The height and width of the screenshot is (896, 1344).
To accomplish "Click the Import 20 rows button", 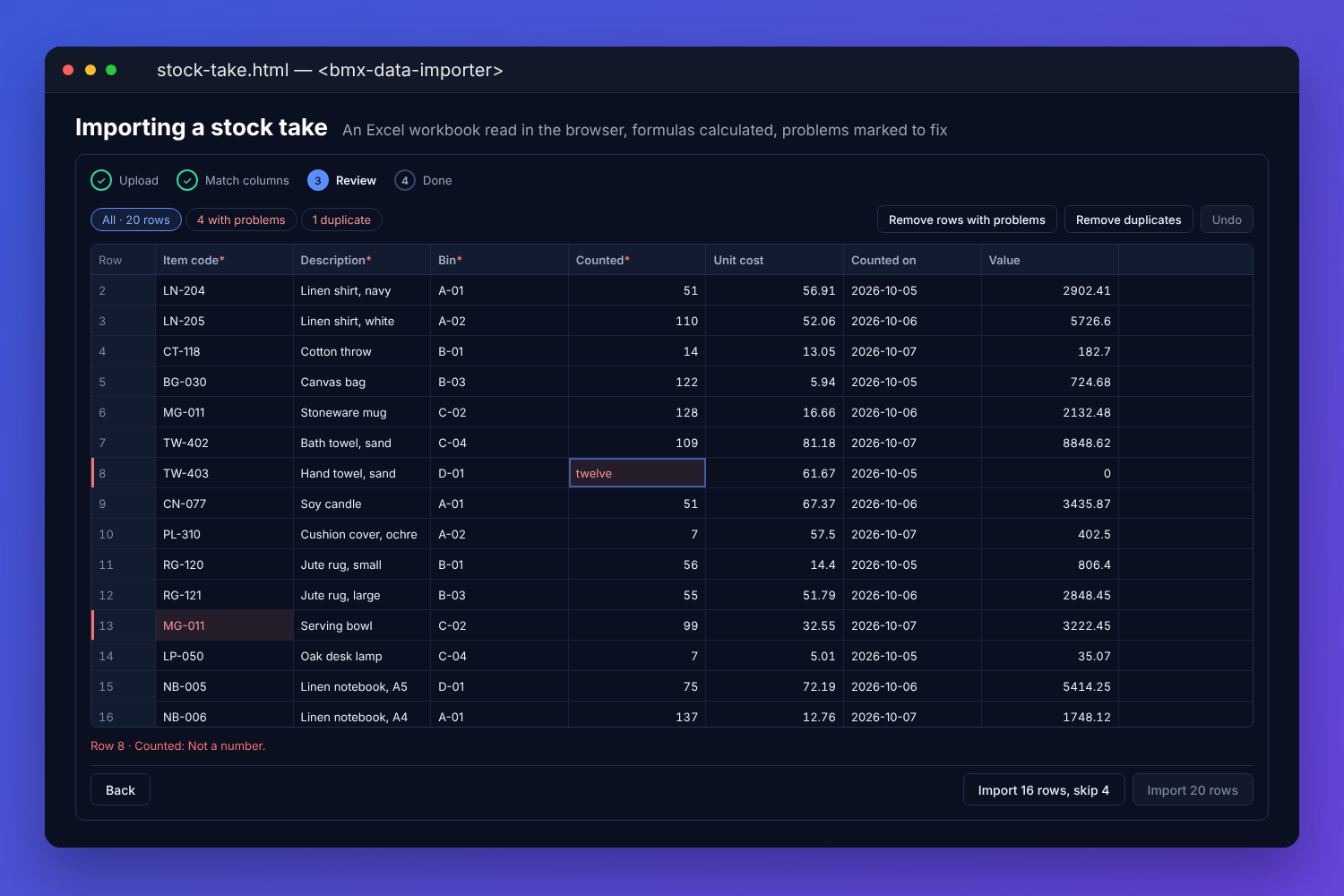I will pyautogui.click(x=1193, y=789).
